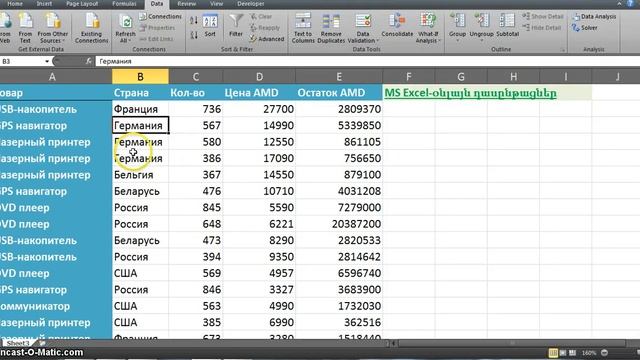
Task: Select column B header
Action: click(x=140, y=76)
